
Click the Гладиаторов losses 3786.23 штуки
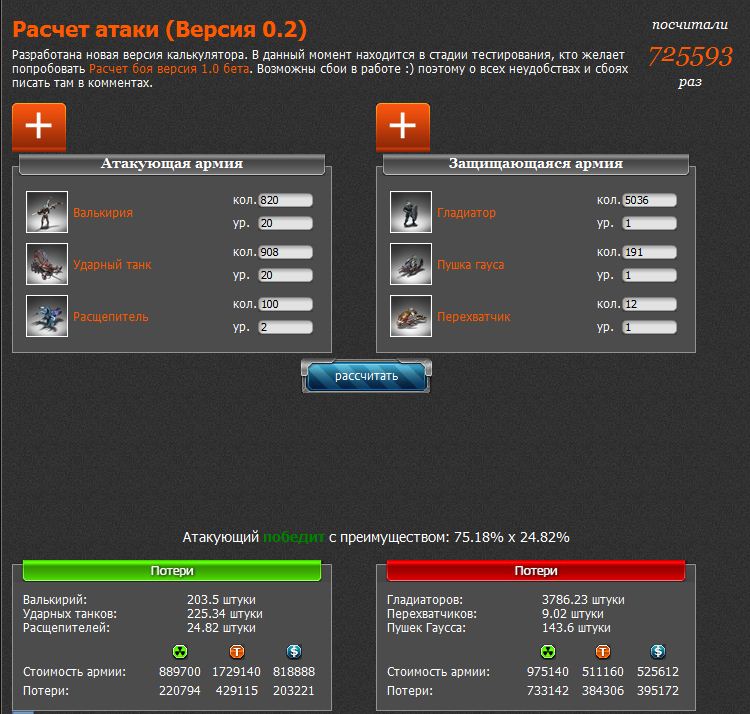tap(583, 600)
